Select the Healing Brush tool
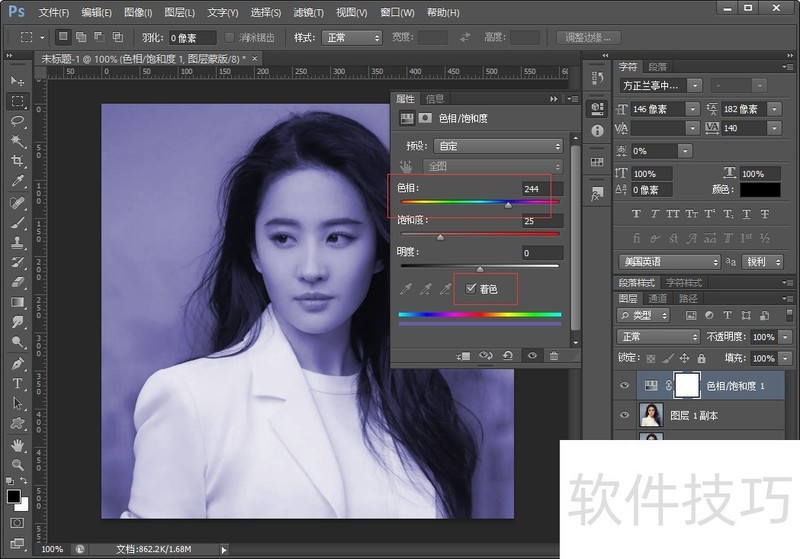 click(17, 202)
